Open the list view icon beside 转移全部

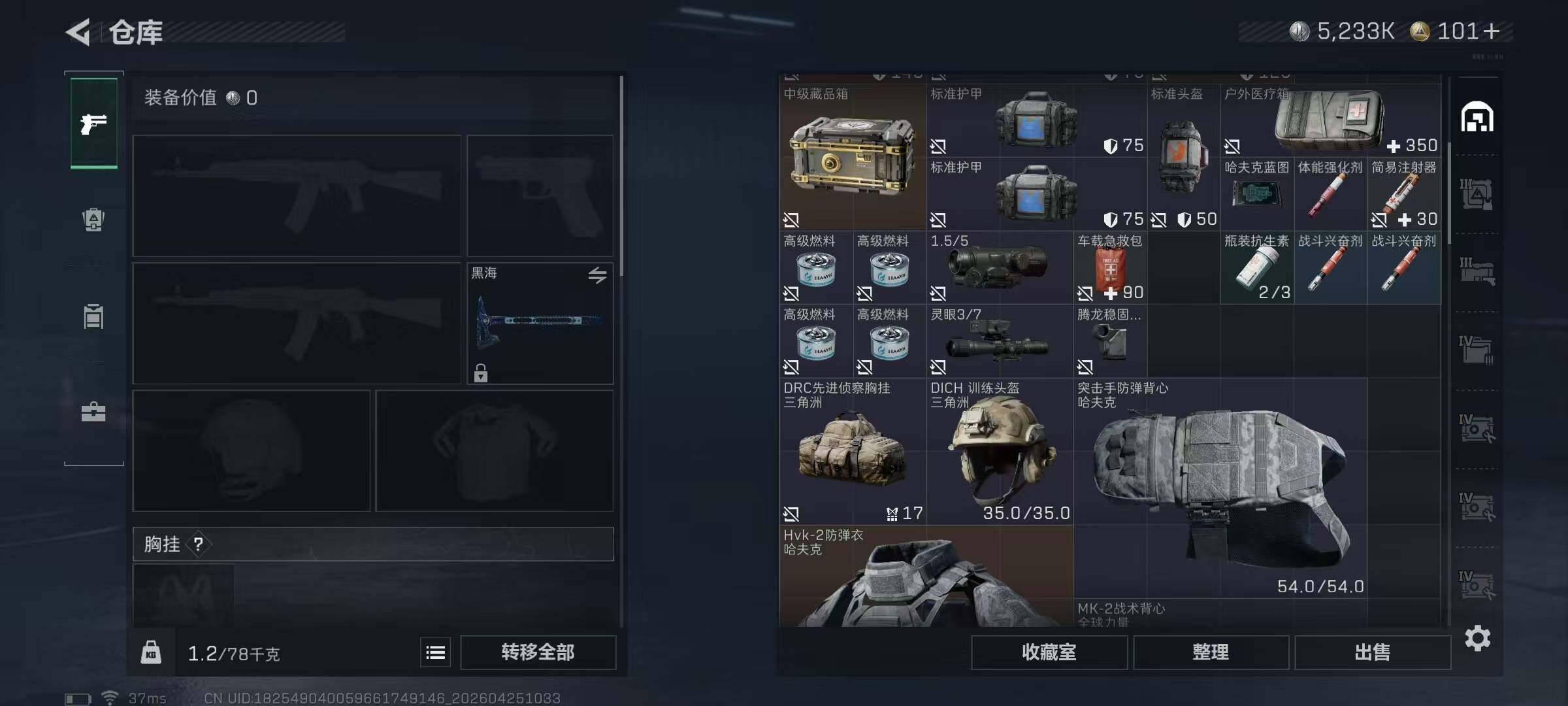pyautogui.click(x=436, y=652)
